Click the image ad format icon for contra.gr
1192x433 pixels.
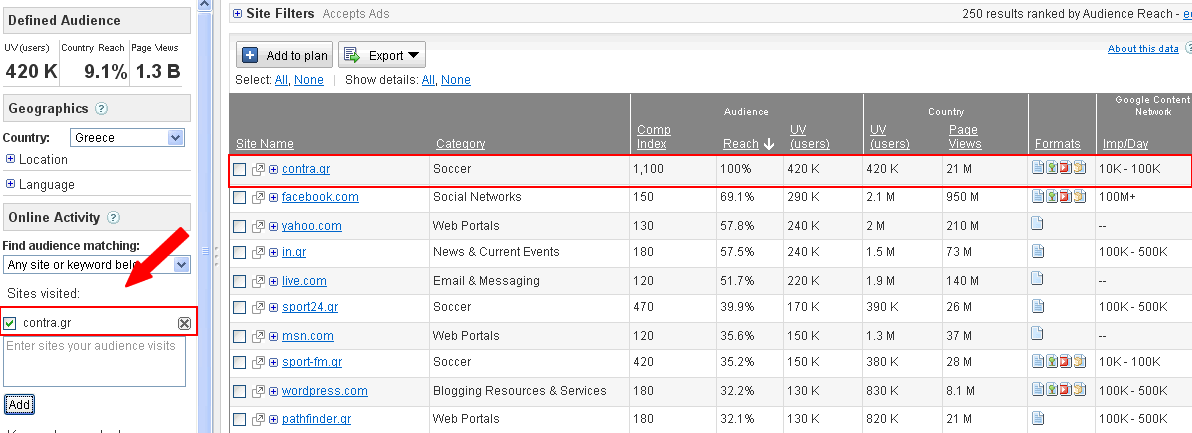(1051, 167)
